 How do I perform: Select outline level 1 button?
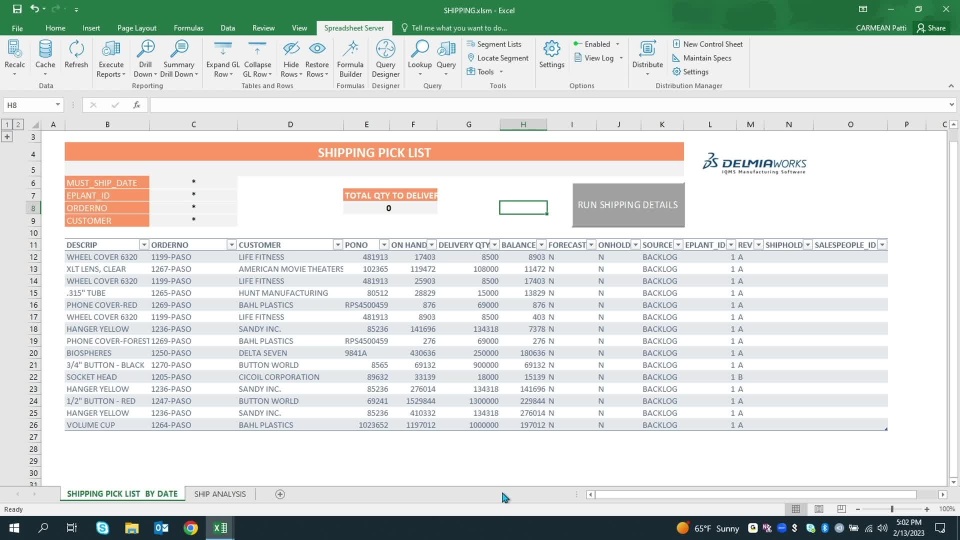[x=7, y=124]
